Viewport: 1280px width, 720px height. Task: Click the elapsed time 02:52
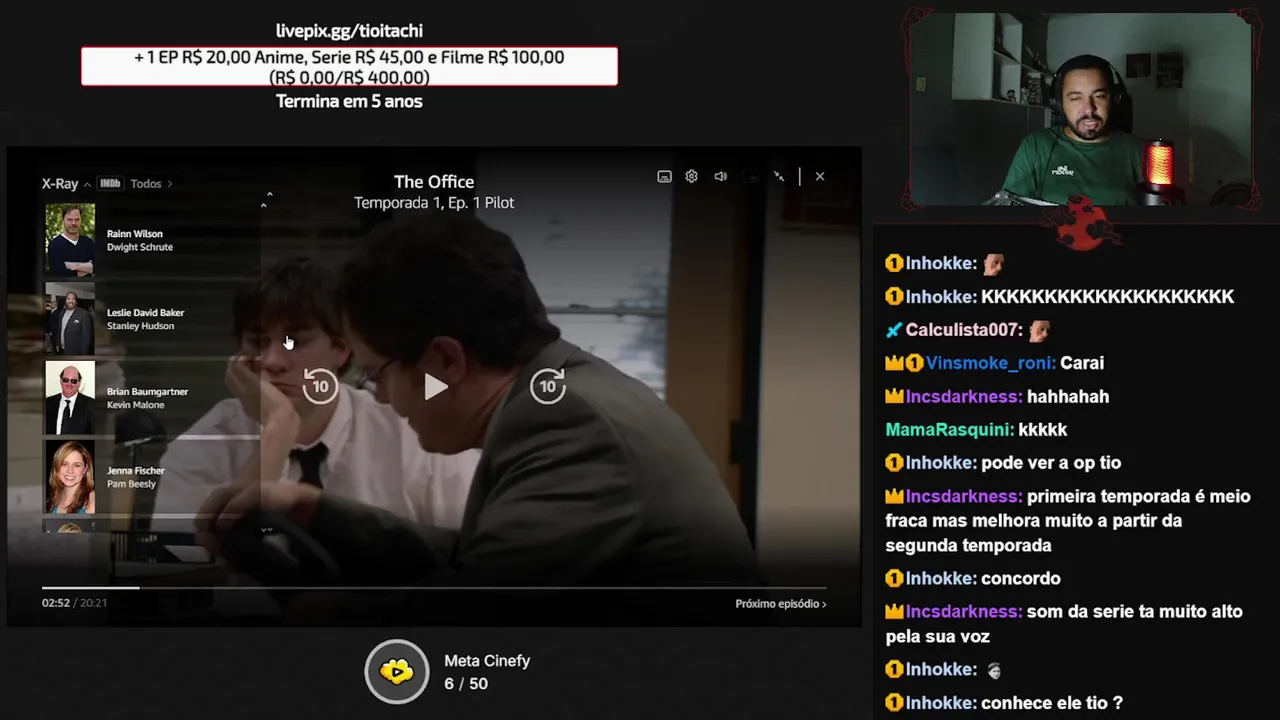[55, 603]
